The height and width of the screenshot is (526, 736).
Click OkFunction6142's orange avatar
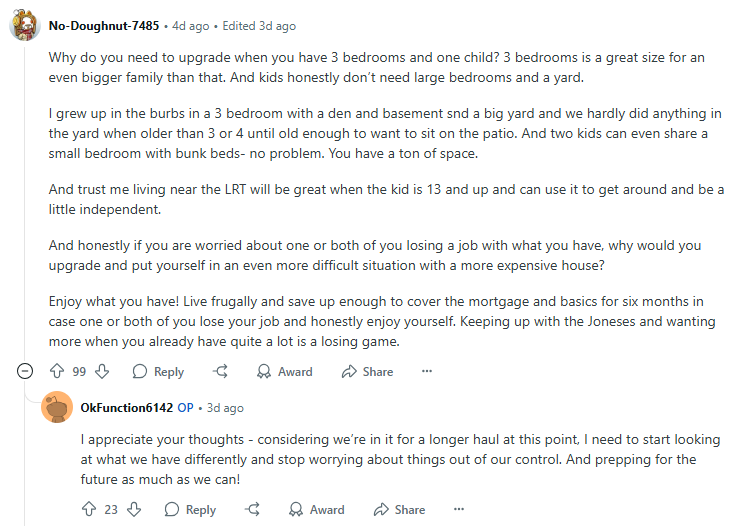point(57,407)
